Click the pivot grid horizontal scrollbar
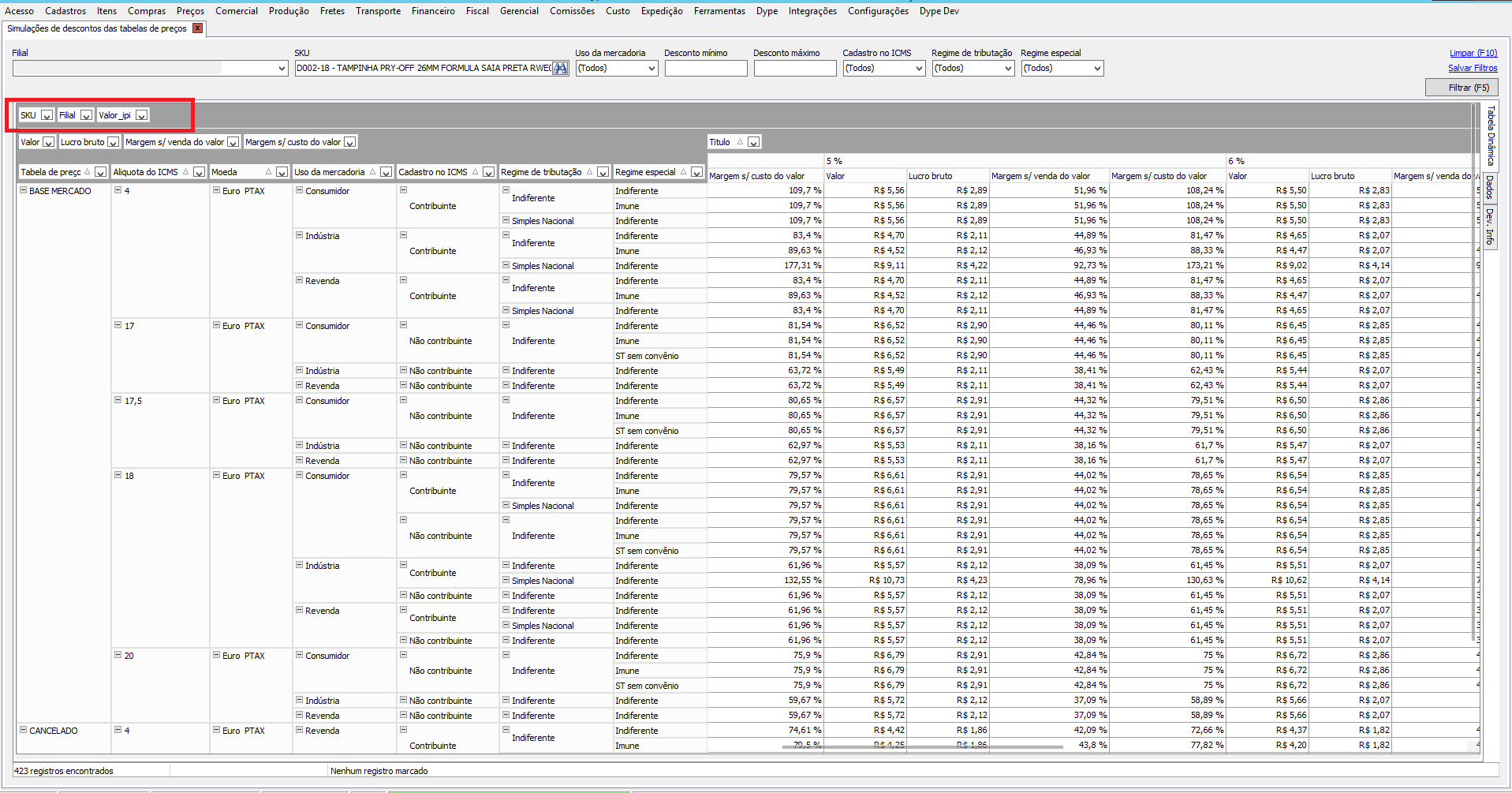Image resolution: width=1512 pixels, height=793 pixels. click(922, 746)
